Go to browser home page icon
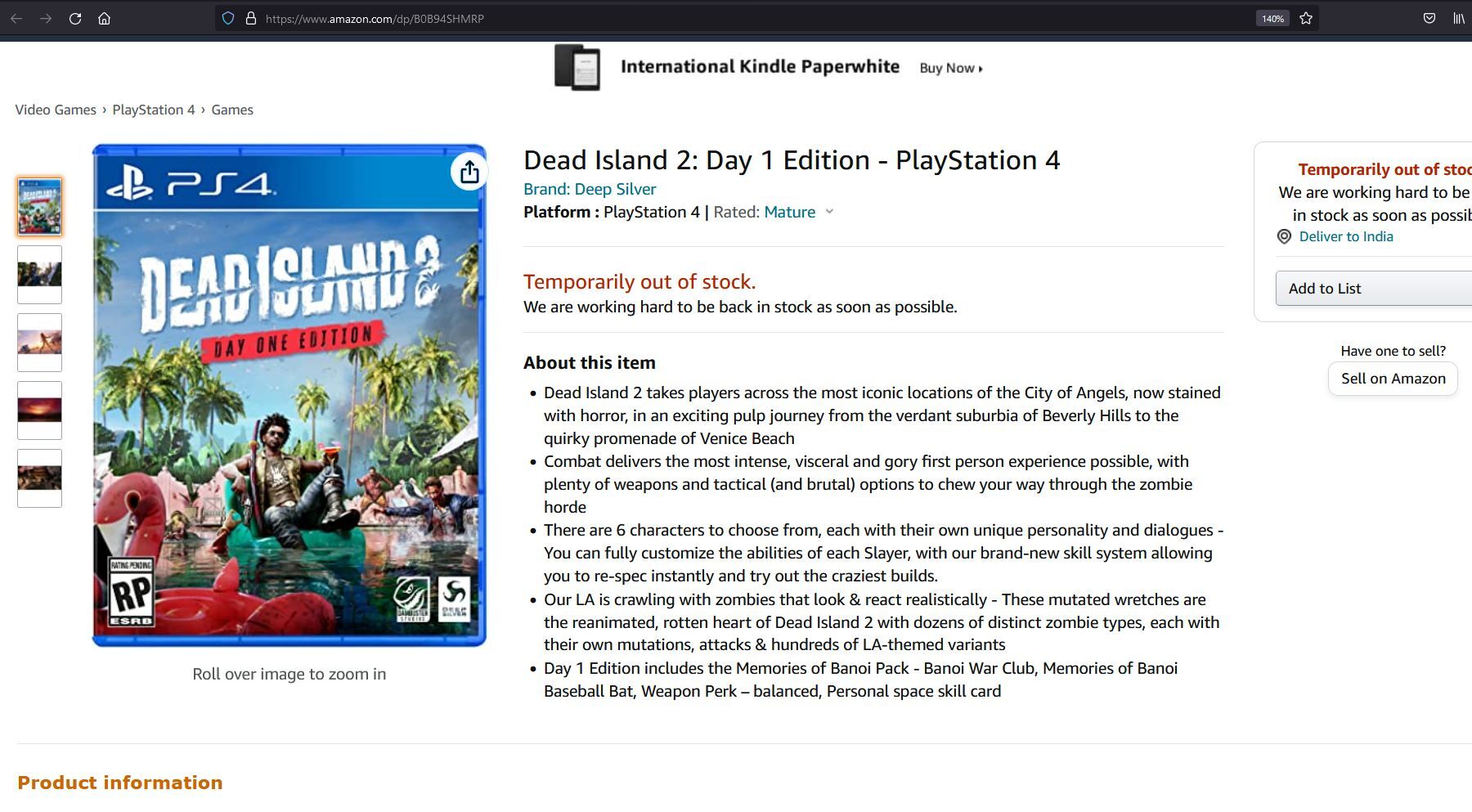Screen dimensions: 1472x812 104,18
